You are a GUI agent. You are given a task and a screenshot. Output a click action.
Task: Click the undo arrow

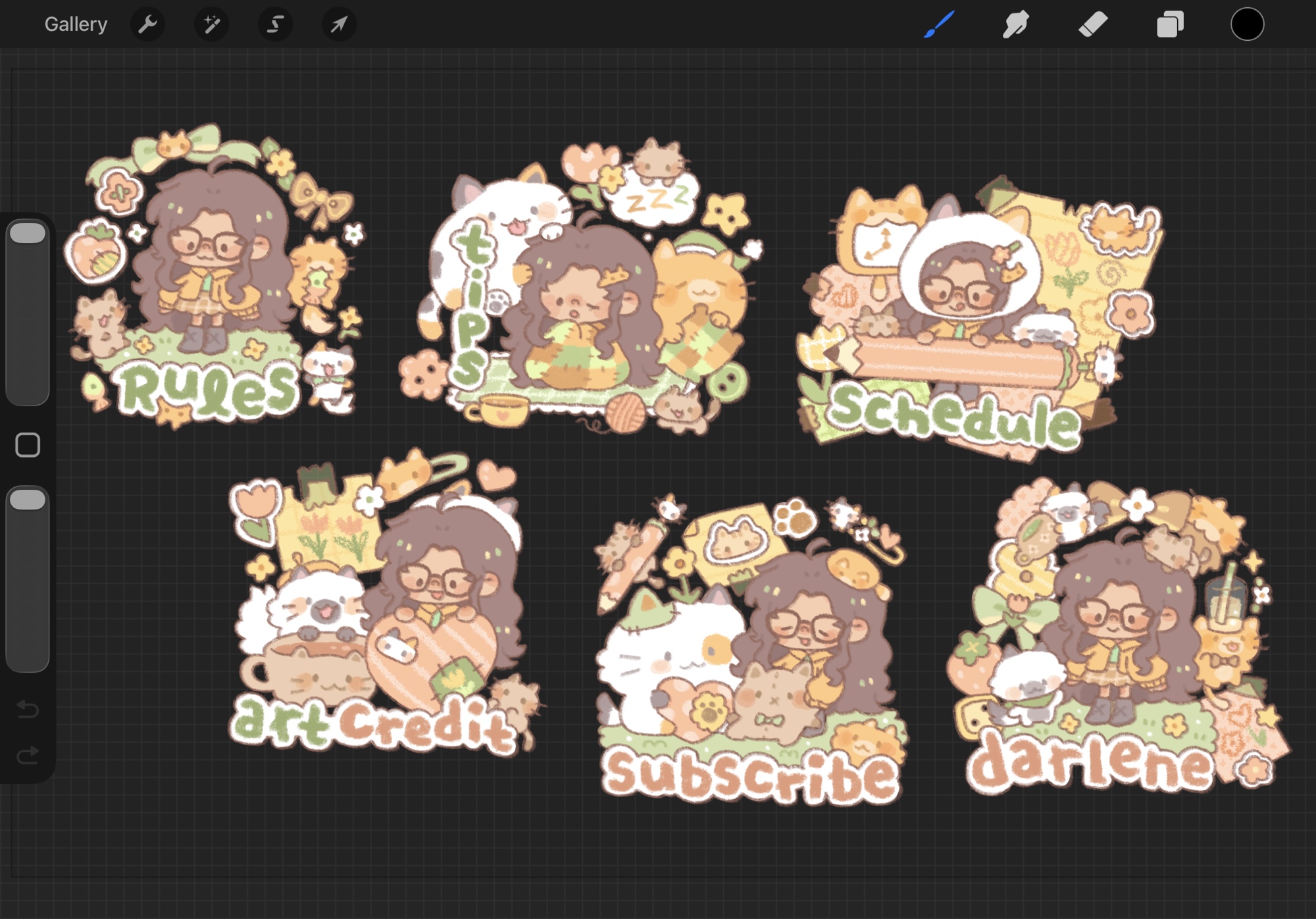[28, 710]
